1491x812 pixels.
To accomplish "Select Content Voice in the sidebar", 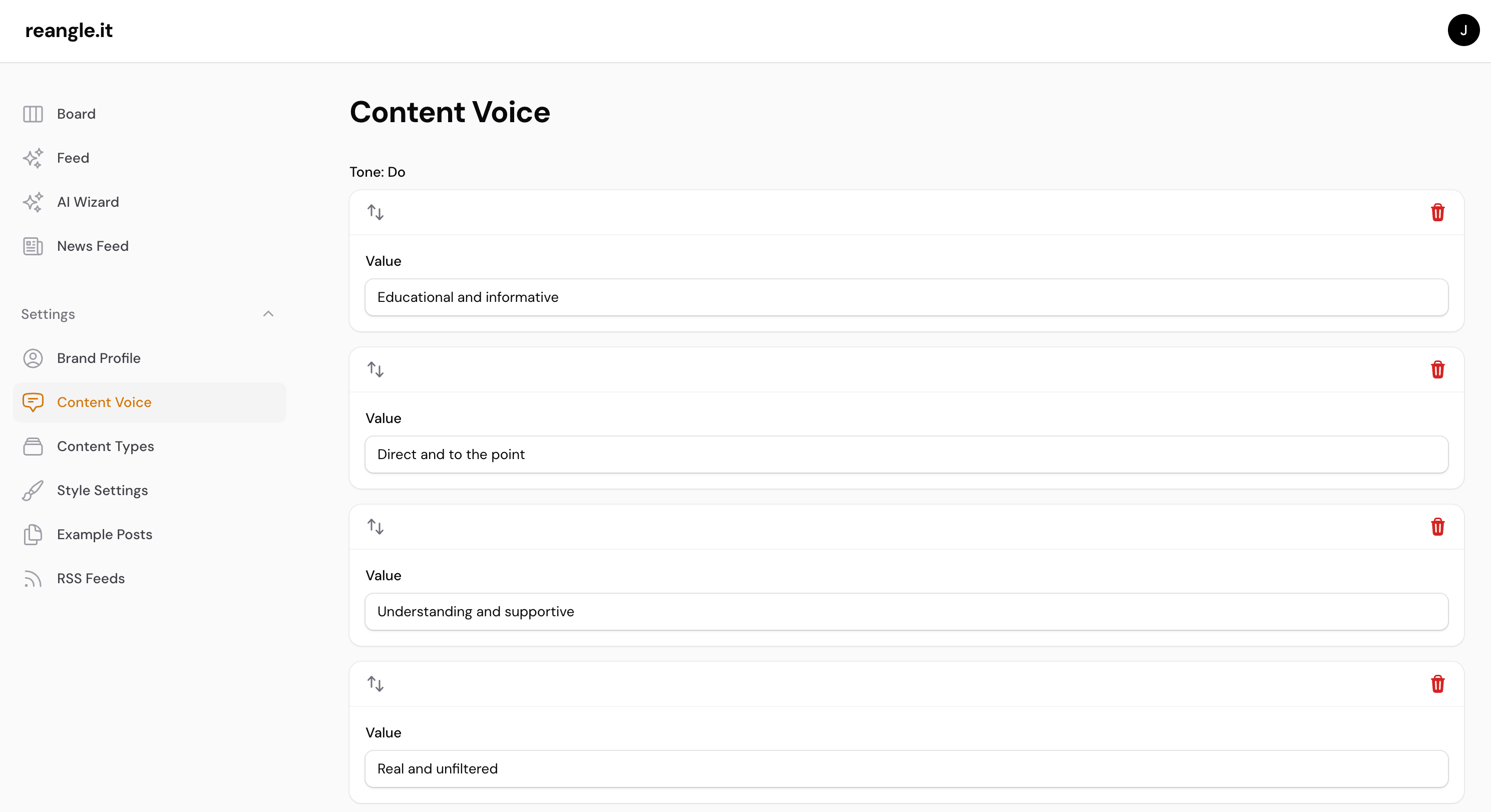I will coord(105,401).
